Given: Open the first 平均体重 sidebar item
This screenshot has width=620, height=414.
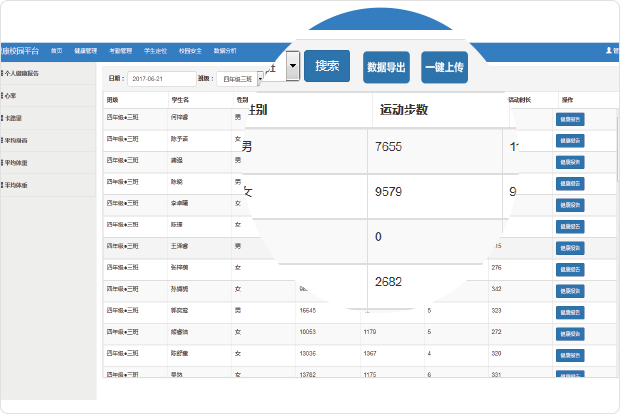Looking at the screenshot, I should [x=16, y=163].
